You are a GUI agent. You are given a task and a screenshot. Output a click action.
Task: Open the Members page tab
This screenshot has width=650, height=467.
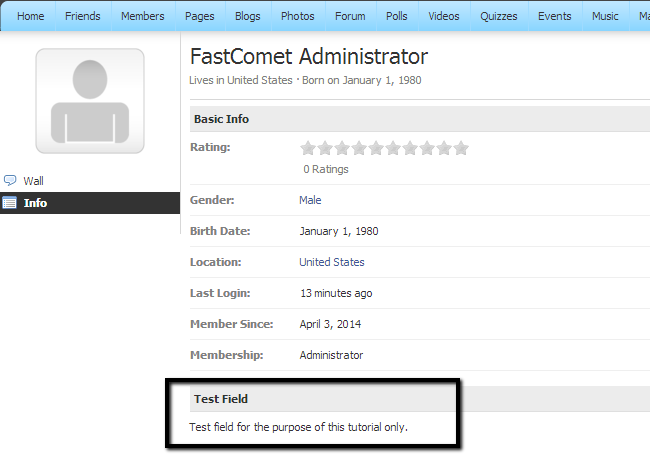tap(142, 16)
